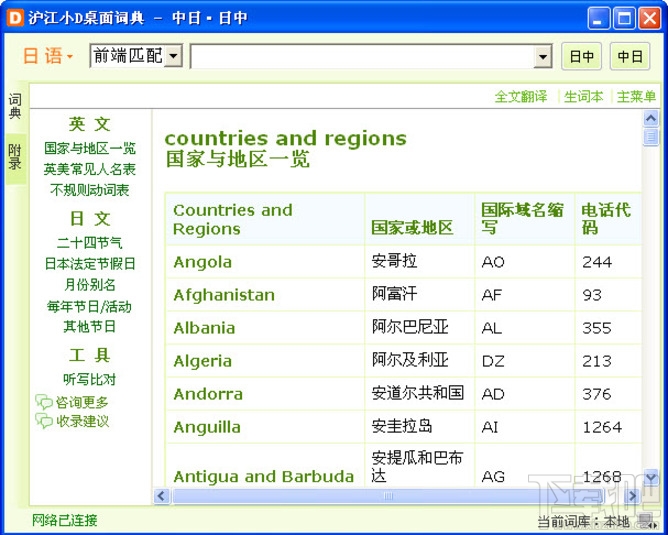
Task: Expand the search history dropdown arrow
Action: tap(543, 56)
